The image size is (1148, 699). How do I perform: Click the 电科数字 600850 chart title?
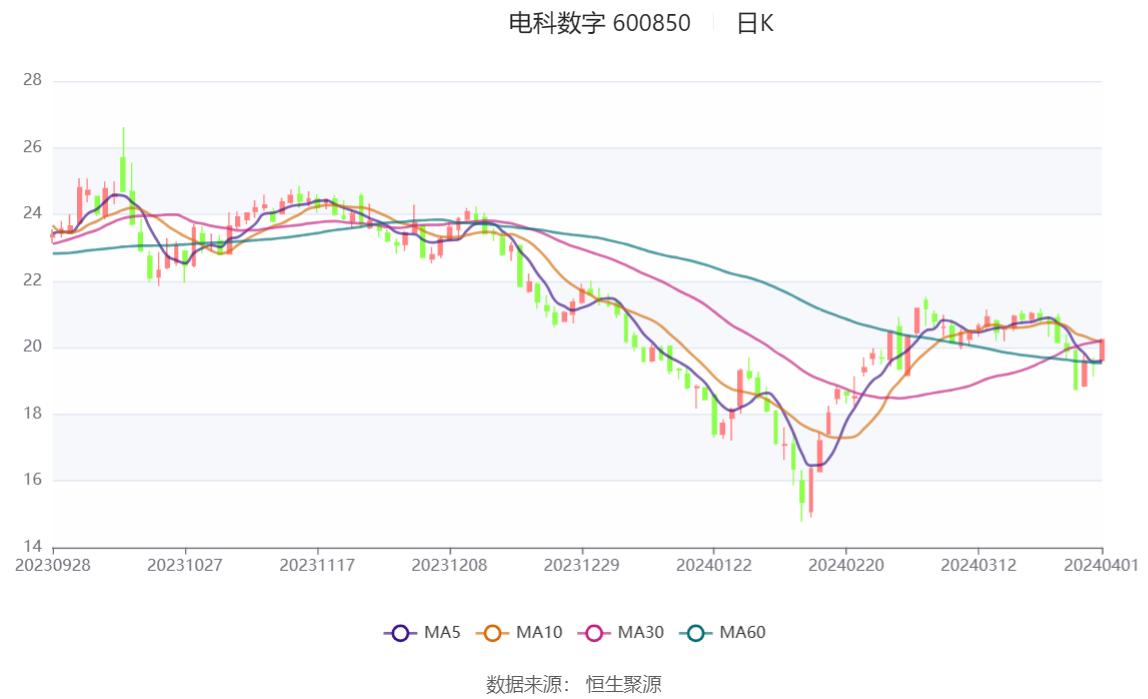(600, 23)
